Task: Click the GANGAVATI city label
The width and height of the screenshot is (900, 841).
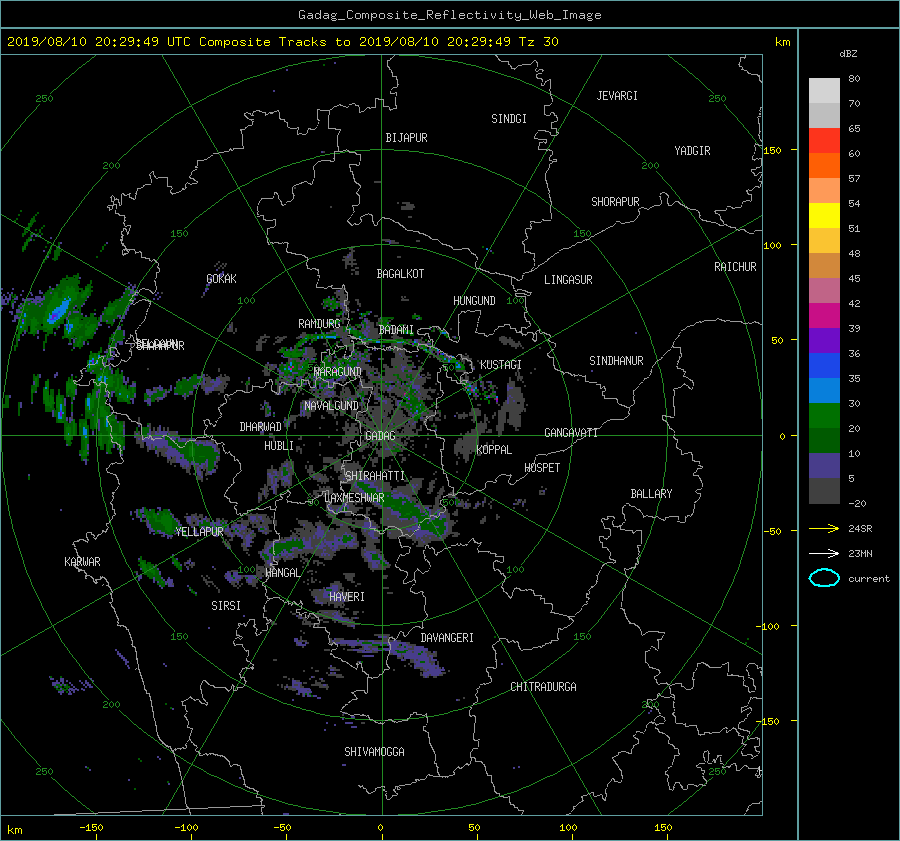Action: click(571, 433)
